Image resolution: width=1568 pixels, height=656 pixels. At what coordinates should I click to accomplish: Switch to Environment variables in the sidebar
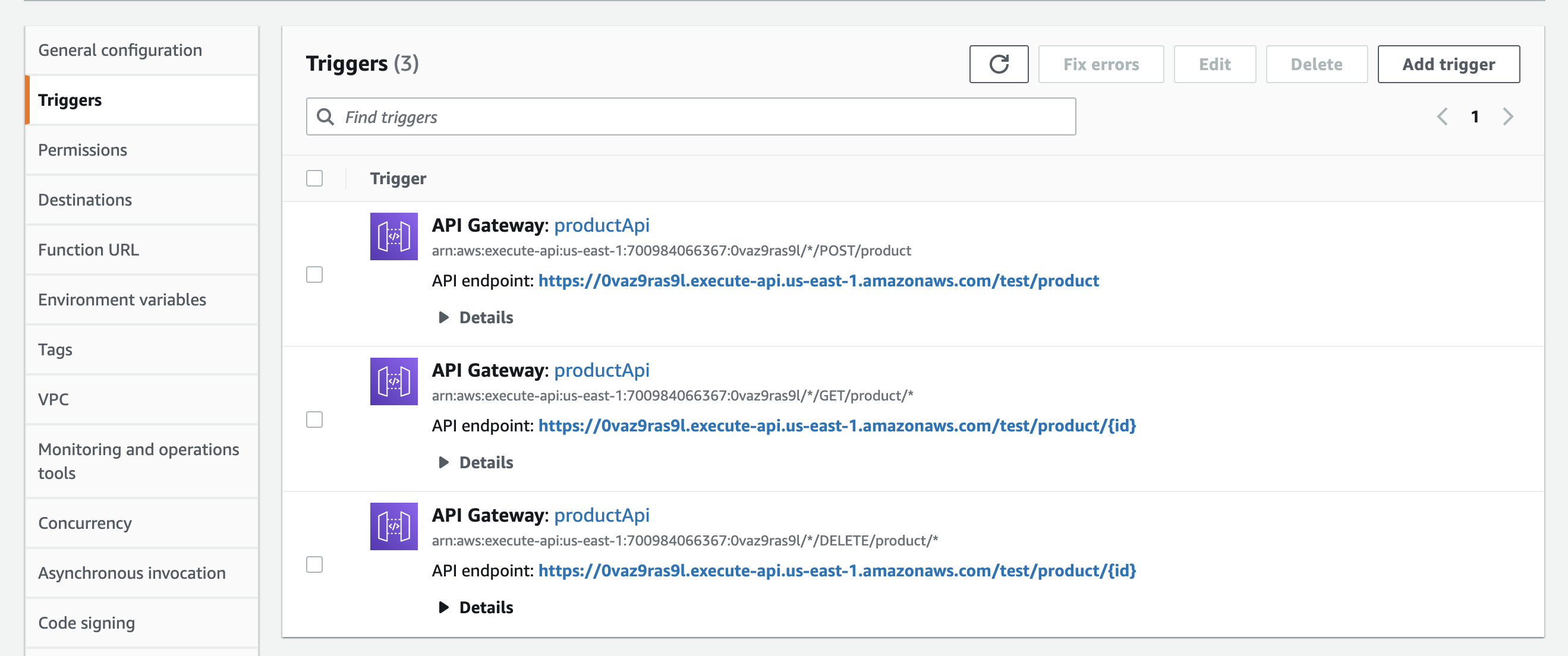(122, 299)
